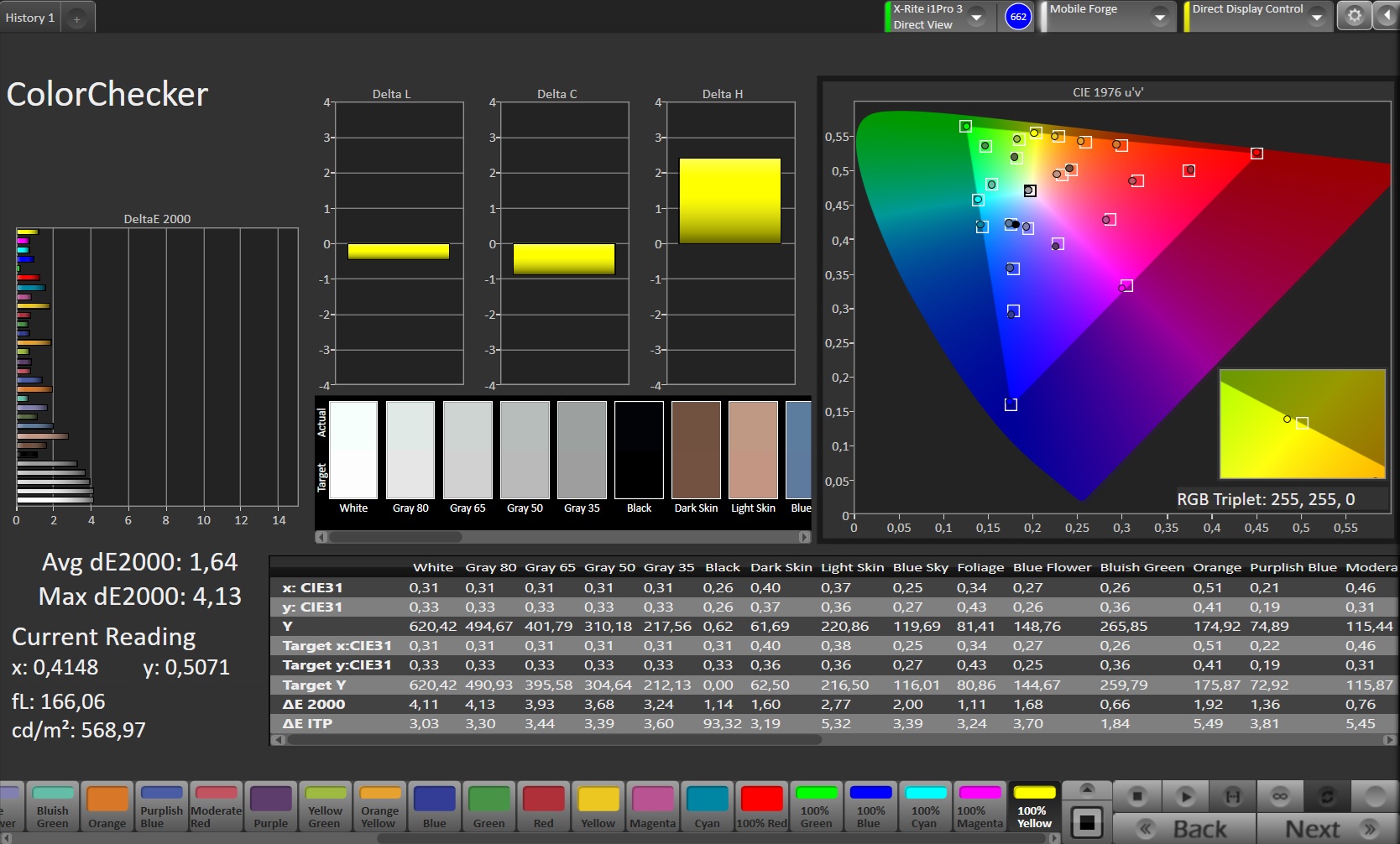
Task: Open the Mobile Forge source dropdown
Action: tap(1159, 17)
